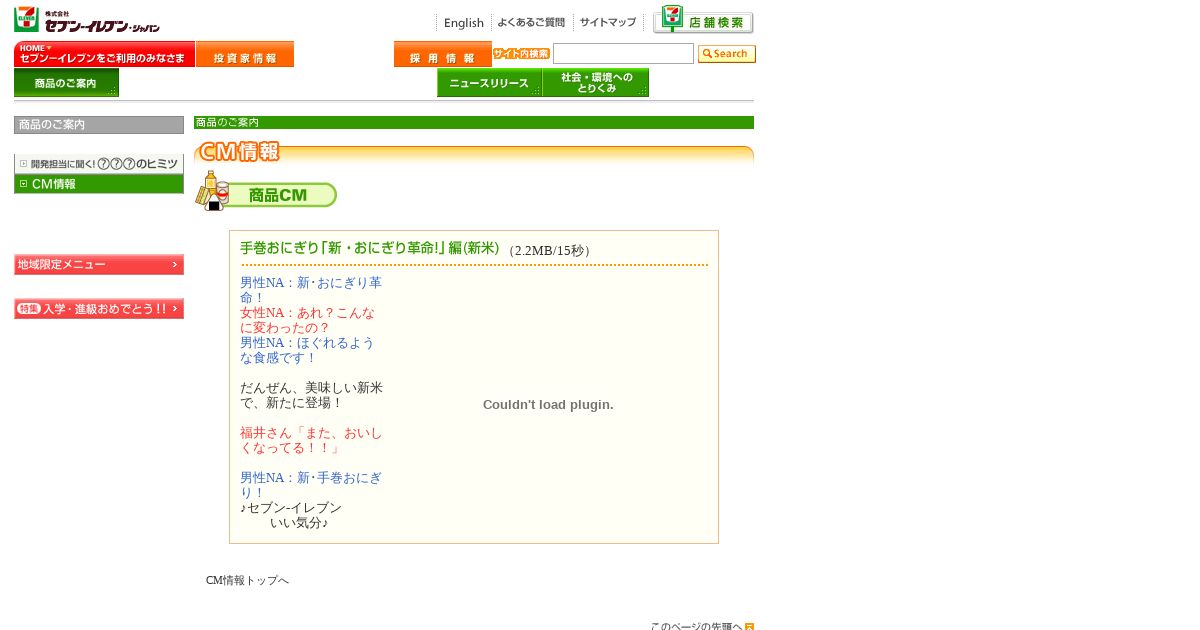Click the Couldn't load plugin area

click(x=548, y=405)
